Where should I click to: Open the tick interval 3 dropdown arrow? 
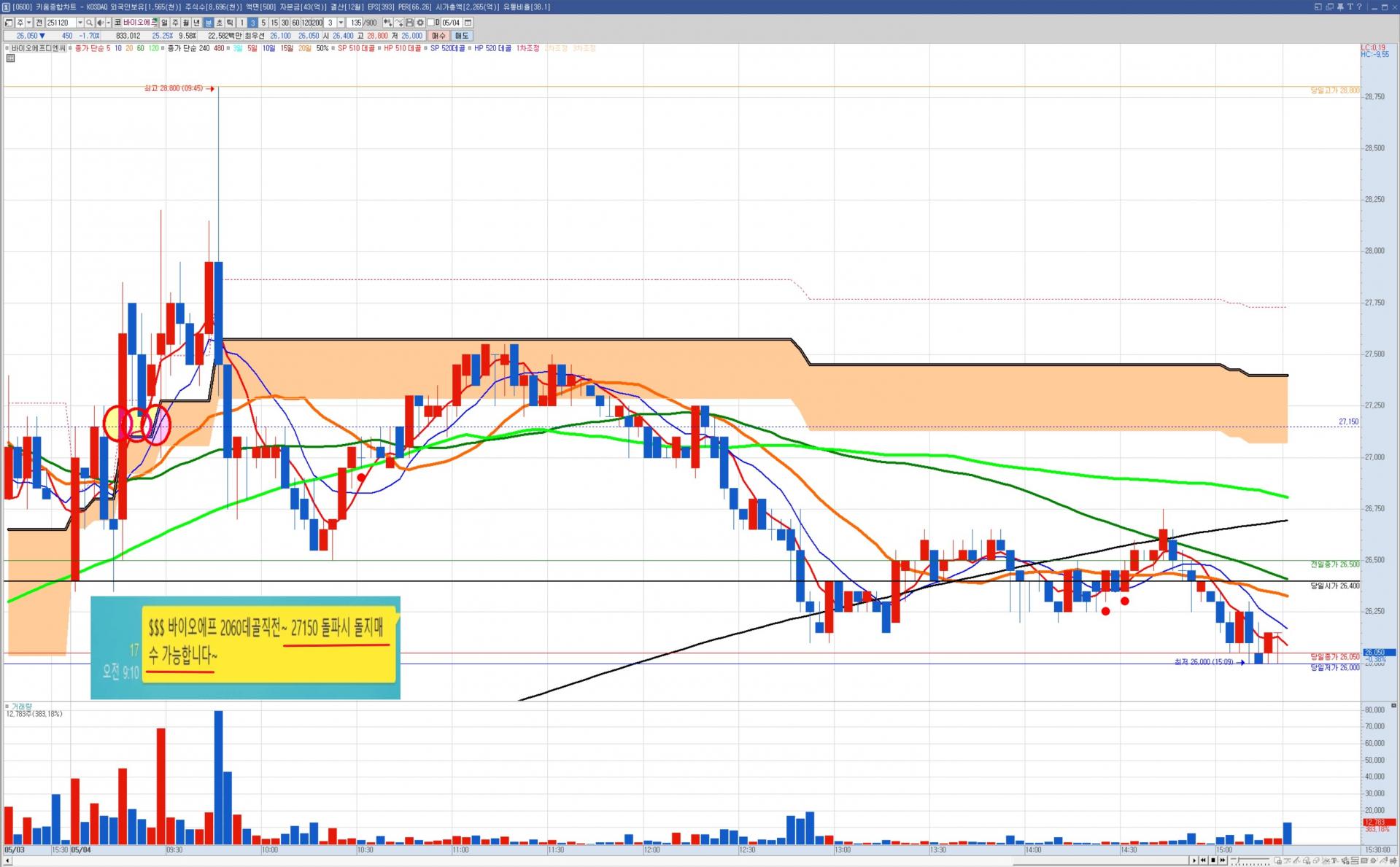340,23
